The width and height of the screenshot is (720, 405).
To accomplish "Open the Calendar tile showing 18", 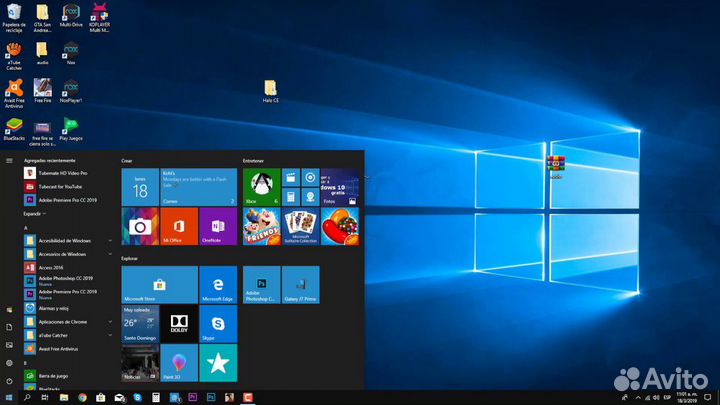I will pyautogui.click(x=140, y=187).
